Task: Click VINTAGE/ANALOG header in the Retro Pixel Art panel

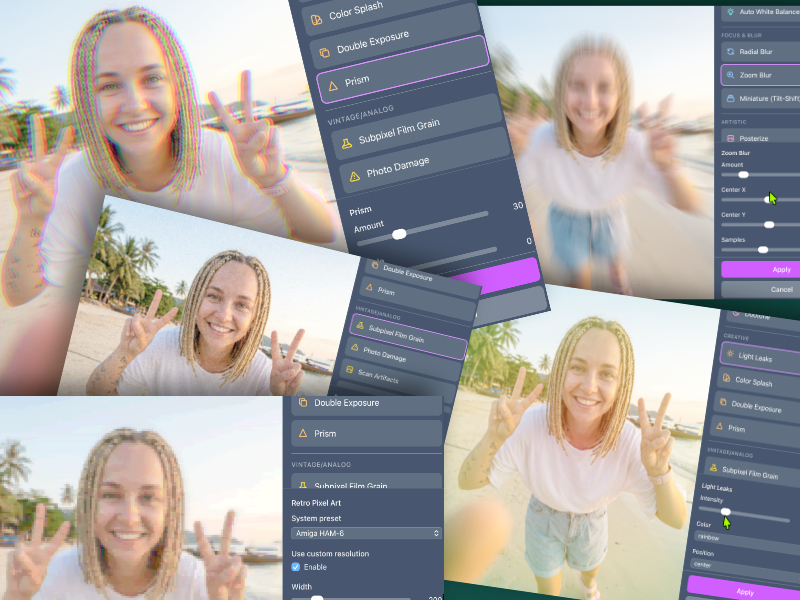Action: point(321,464)
